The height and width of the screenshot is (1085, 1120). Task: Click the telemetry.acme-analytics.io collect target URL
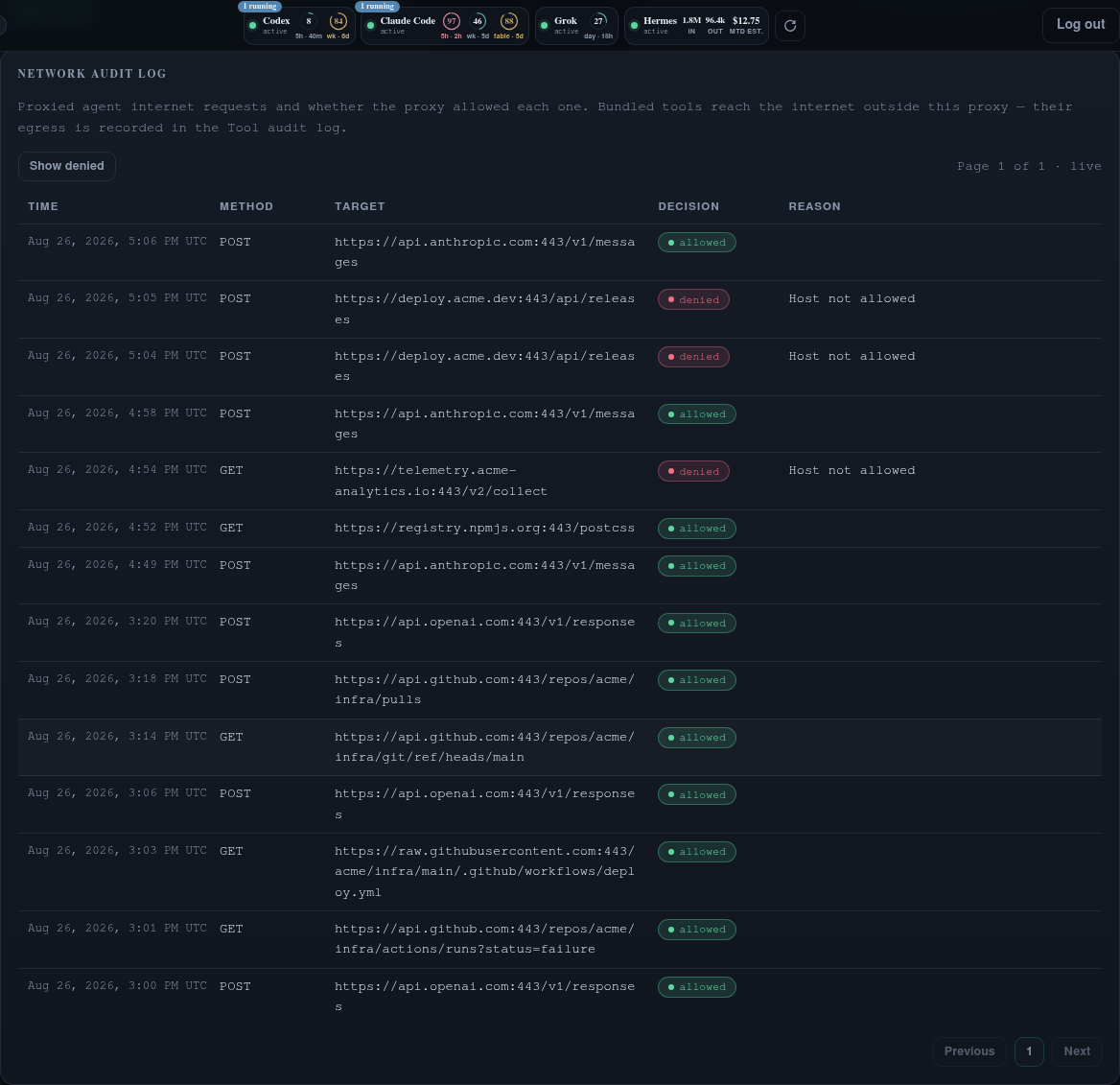click(x=441, y=481)
